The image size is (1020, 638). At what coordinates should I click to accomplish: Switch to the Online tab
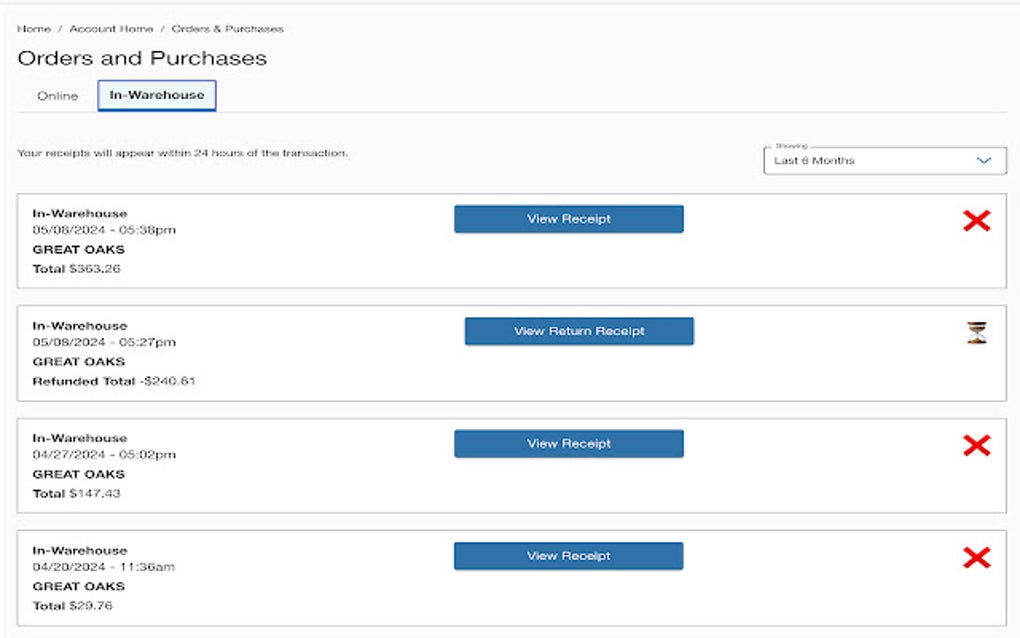pos(57,96)
